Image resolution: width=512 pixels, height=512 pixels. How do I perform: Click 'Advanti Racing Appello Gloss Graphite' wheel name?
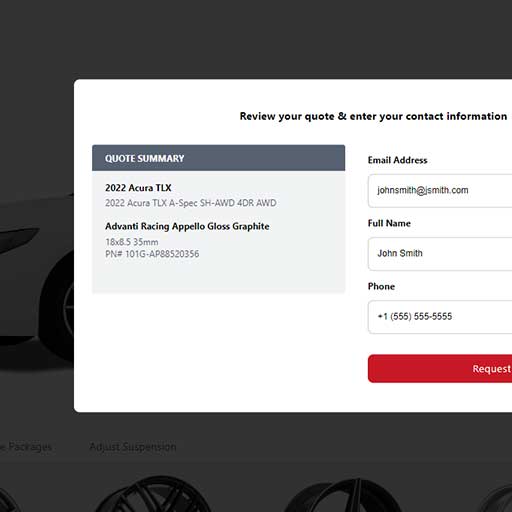(187, 226)
